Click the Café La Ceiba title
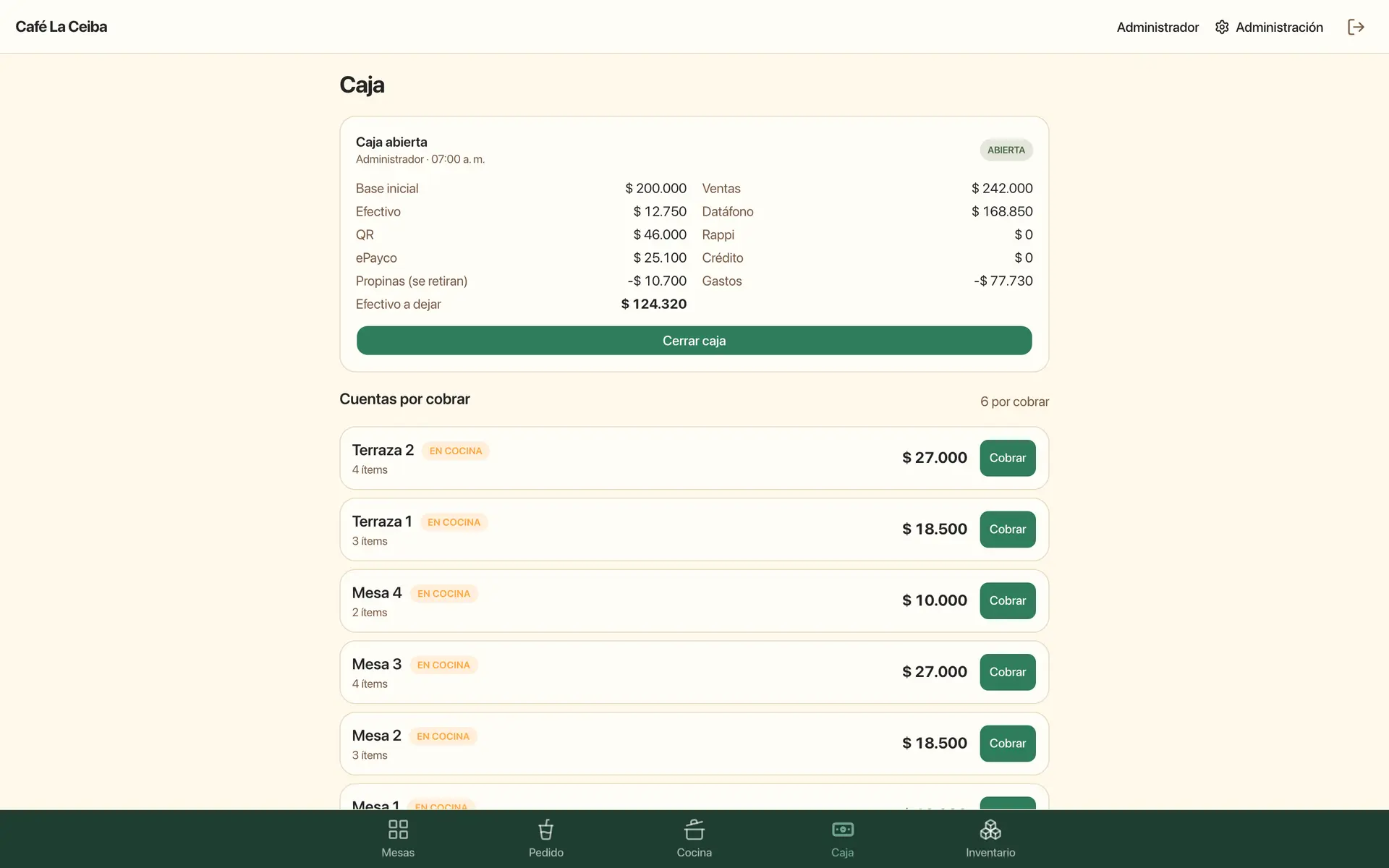 pos(61,27)
